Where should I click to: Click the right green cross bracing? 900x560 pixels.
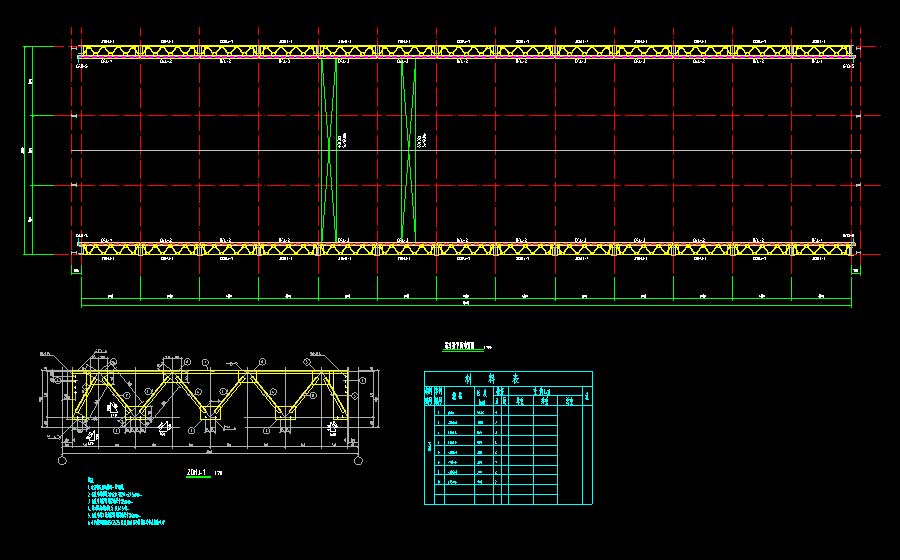pyautogui.click(x=408, y=150)
